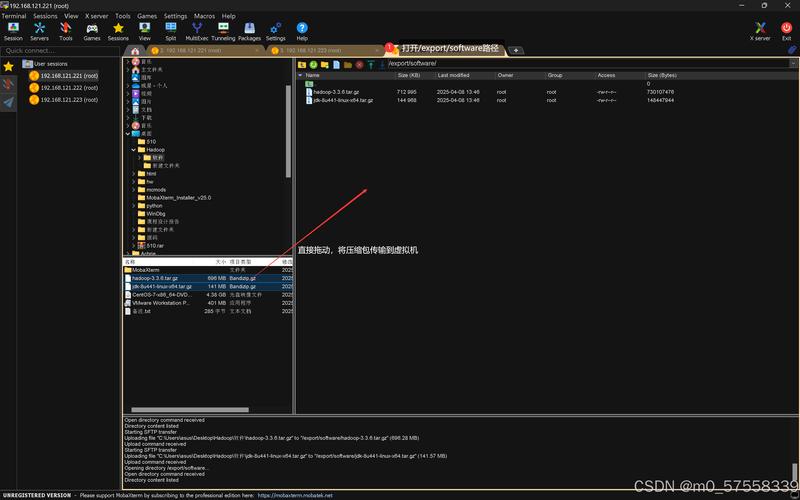Open the Servers toolbar icon

click(x=39, y=31)
